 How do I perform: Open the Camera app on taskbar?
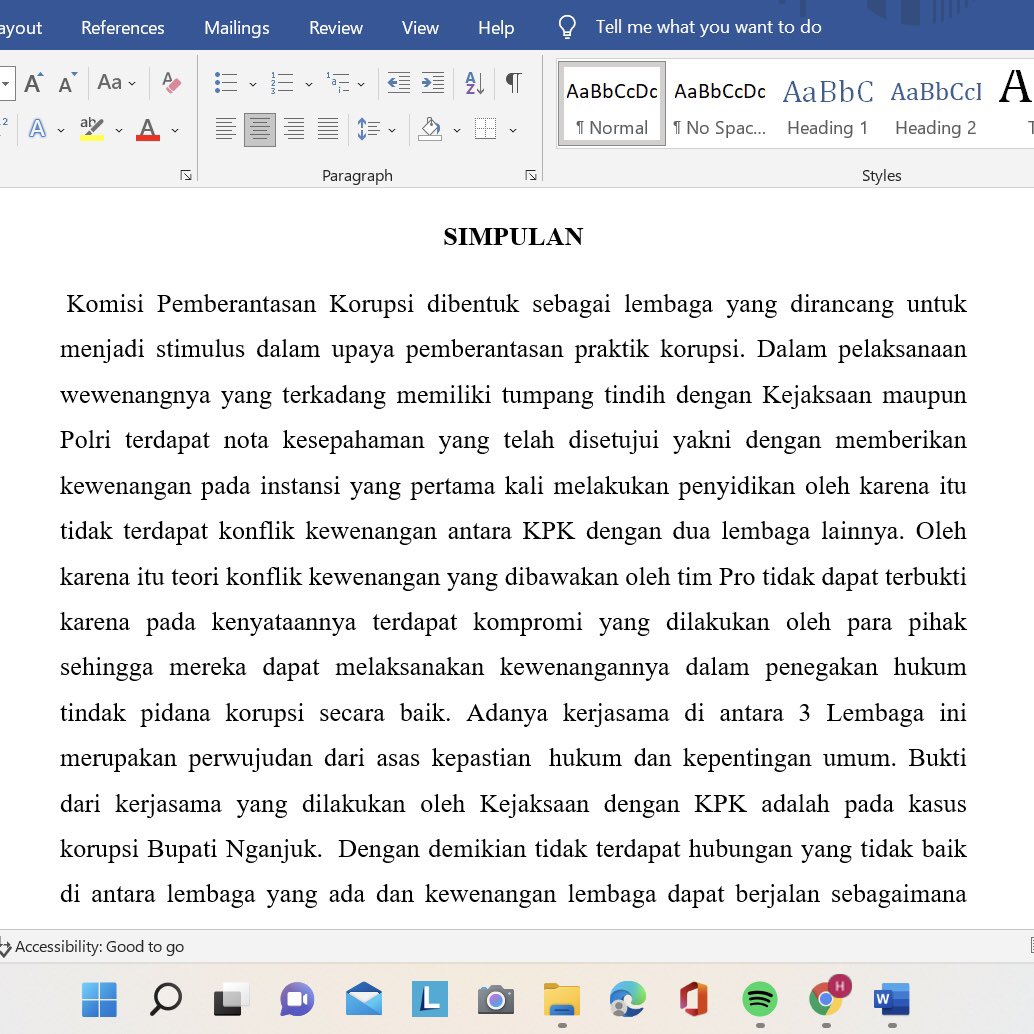496,999
